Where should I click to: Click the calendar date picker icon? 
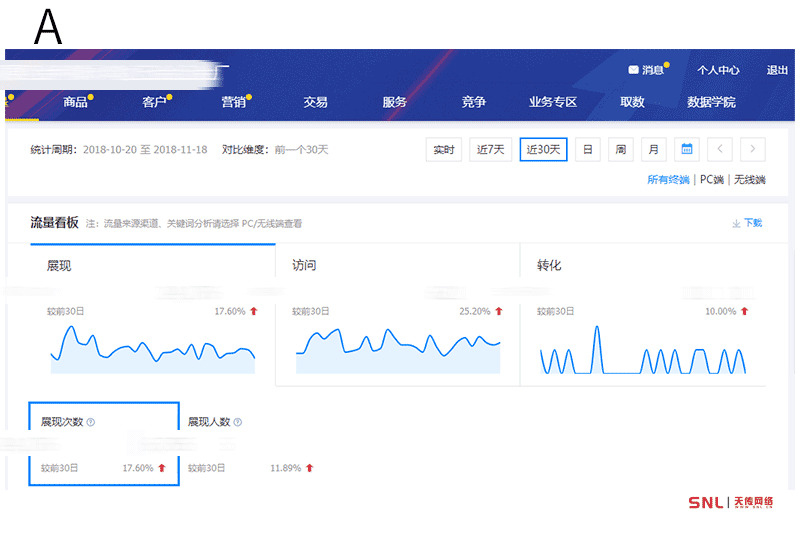pos(687,150)
